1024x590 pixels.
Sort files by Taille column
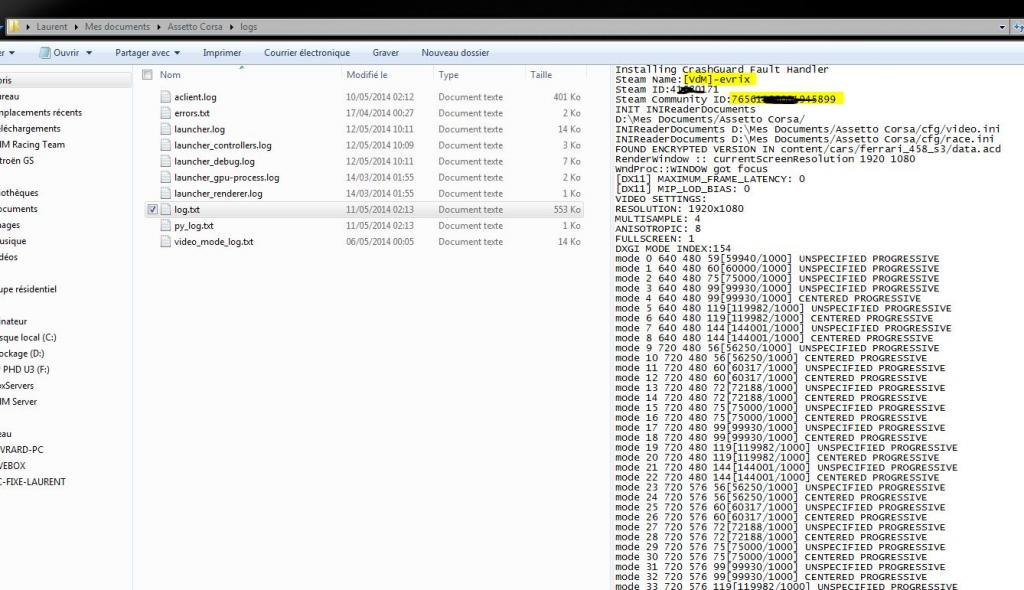click(x=541, y=74)
